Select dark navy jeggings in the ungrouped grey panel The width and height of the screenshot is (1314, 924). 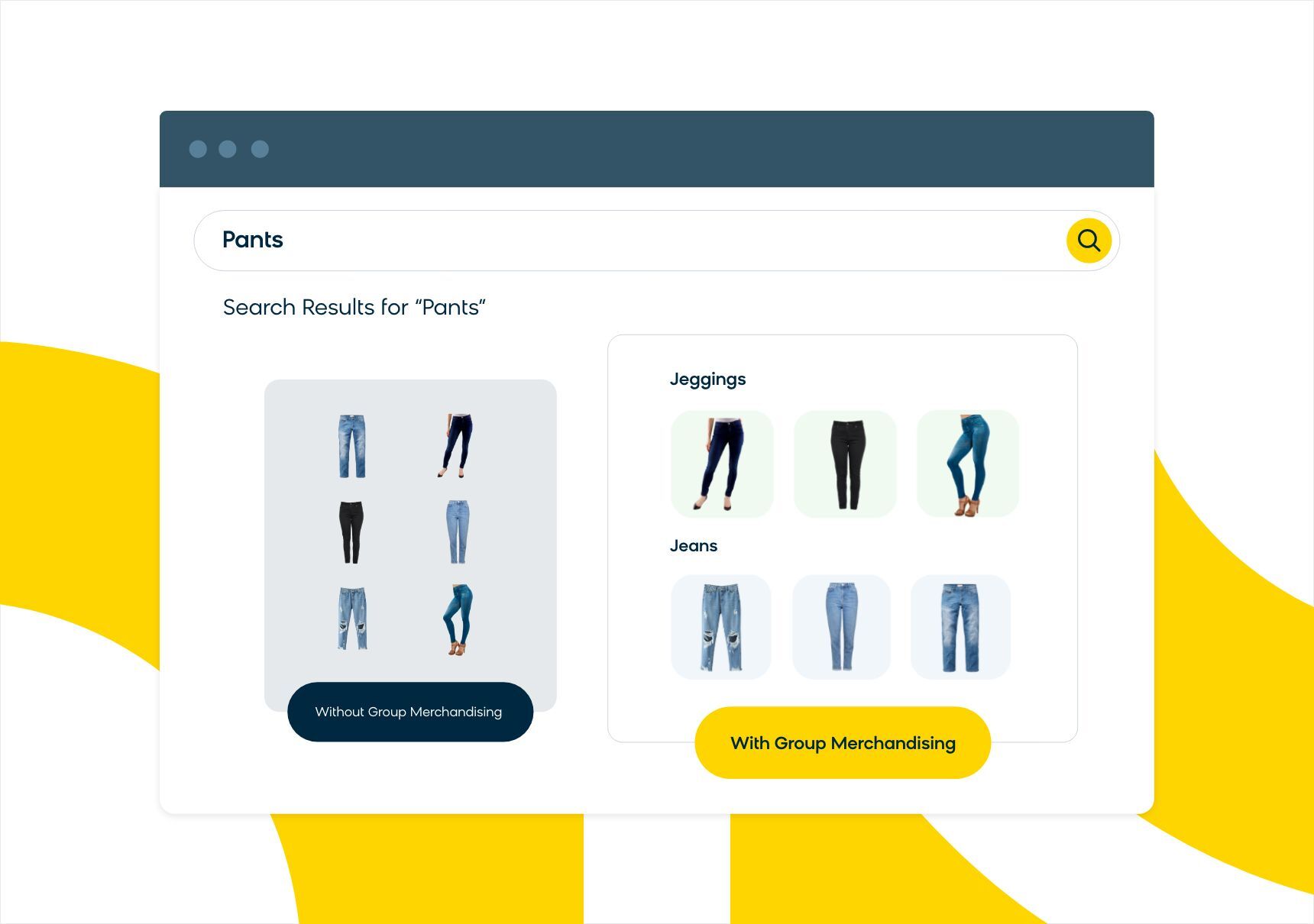456,446
